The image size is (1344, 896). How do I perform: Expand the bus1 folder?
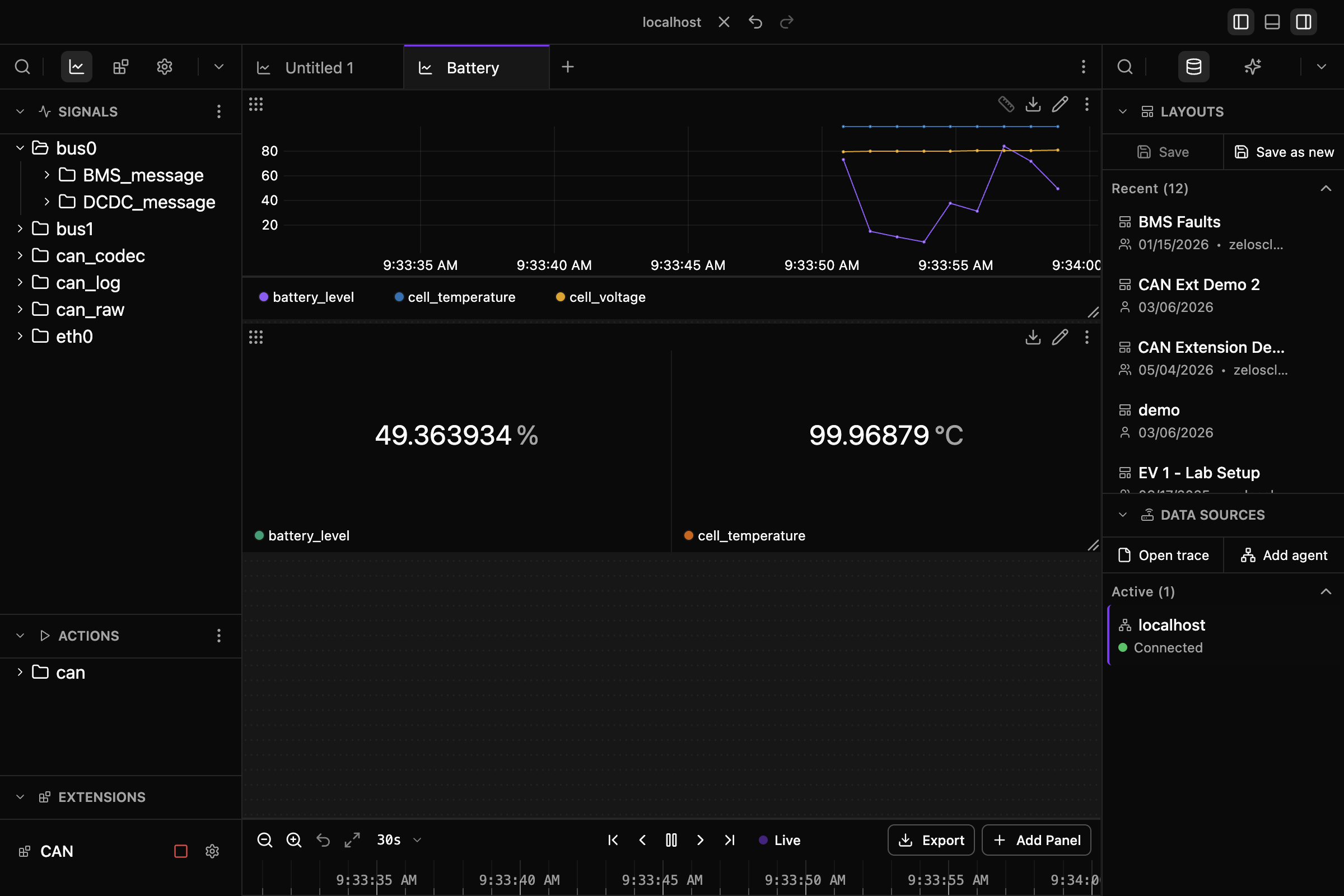coord(20,228)
